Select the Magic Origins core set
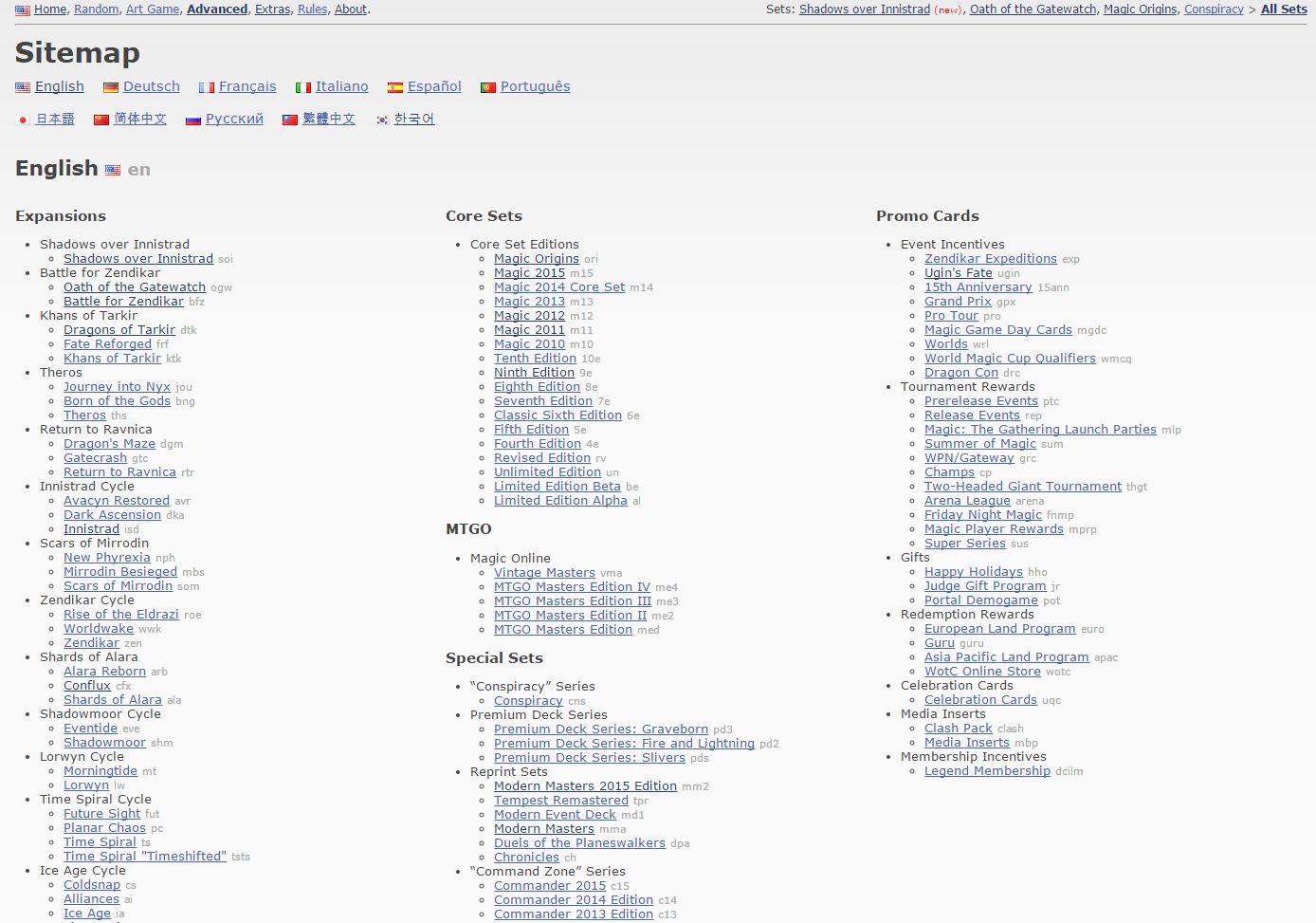Screen dimensions: 1316x923 pyautogui.click(x=537, y=258)
